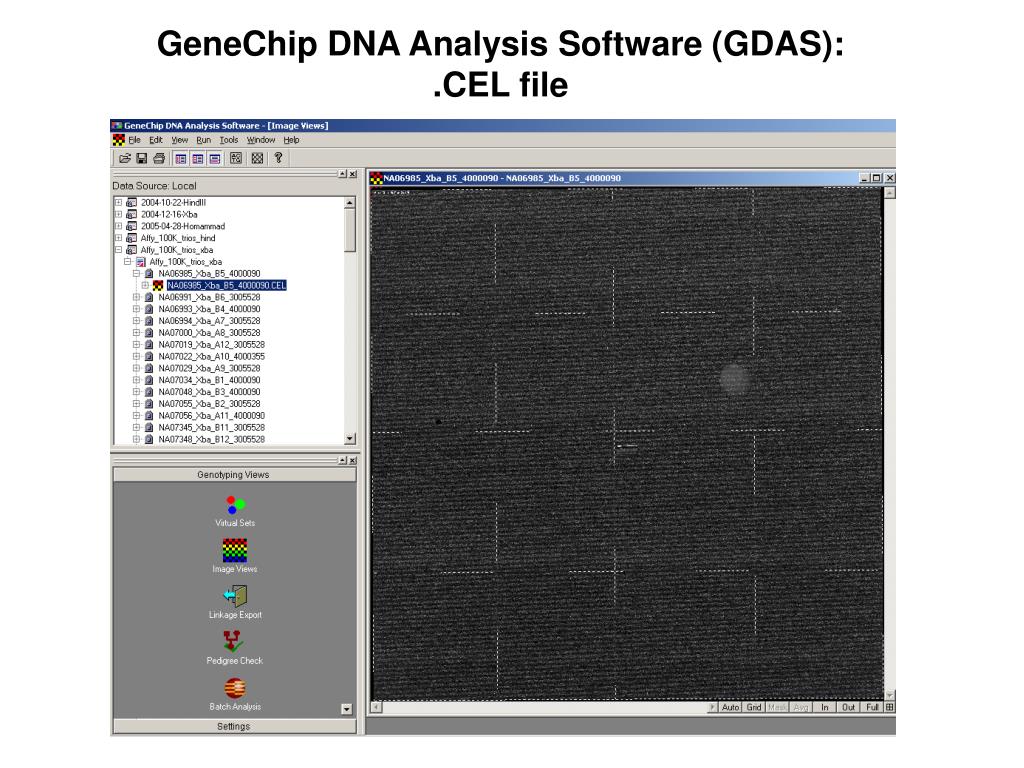Click the question mark help icon
The height and width of the screenshot is (768, 1024).
(278, 158)
